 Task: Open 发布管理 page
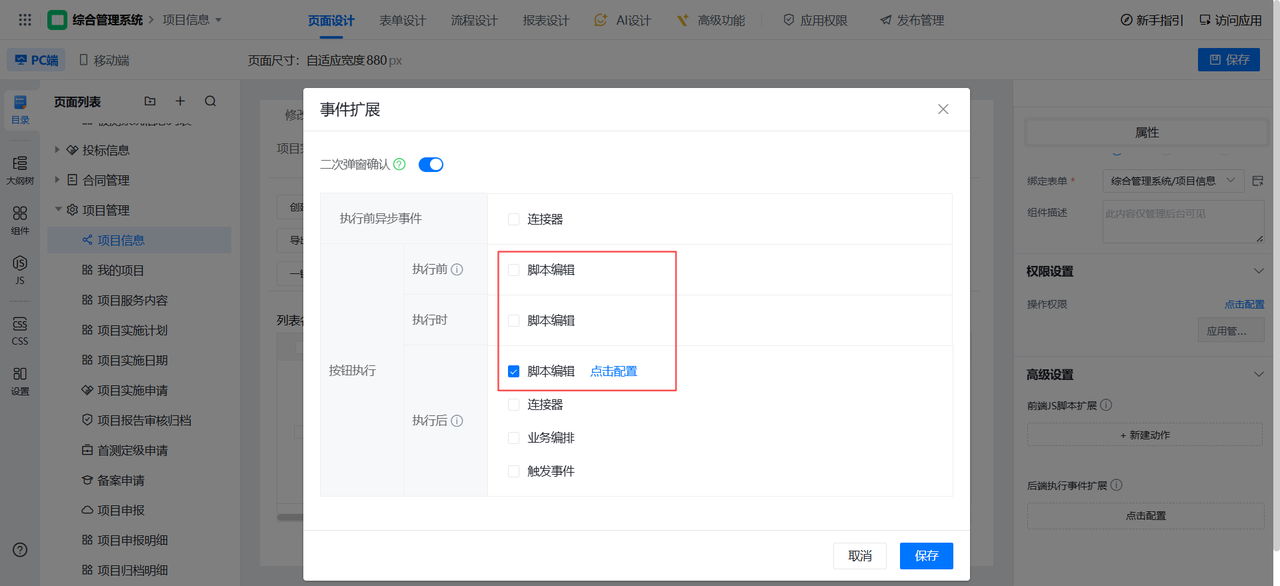[912, 20]
